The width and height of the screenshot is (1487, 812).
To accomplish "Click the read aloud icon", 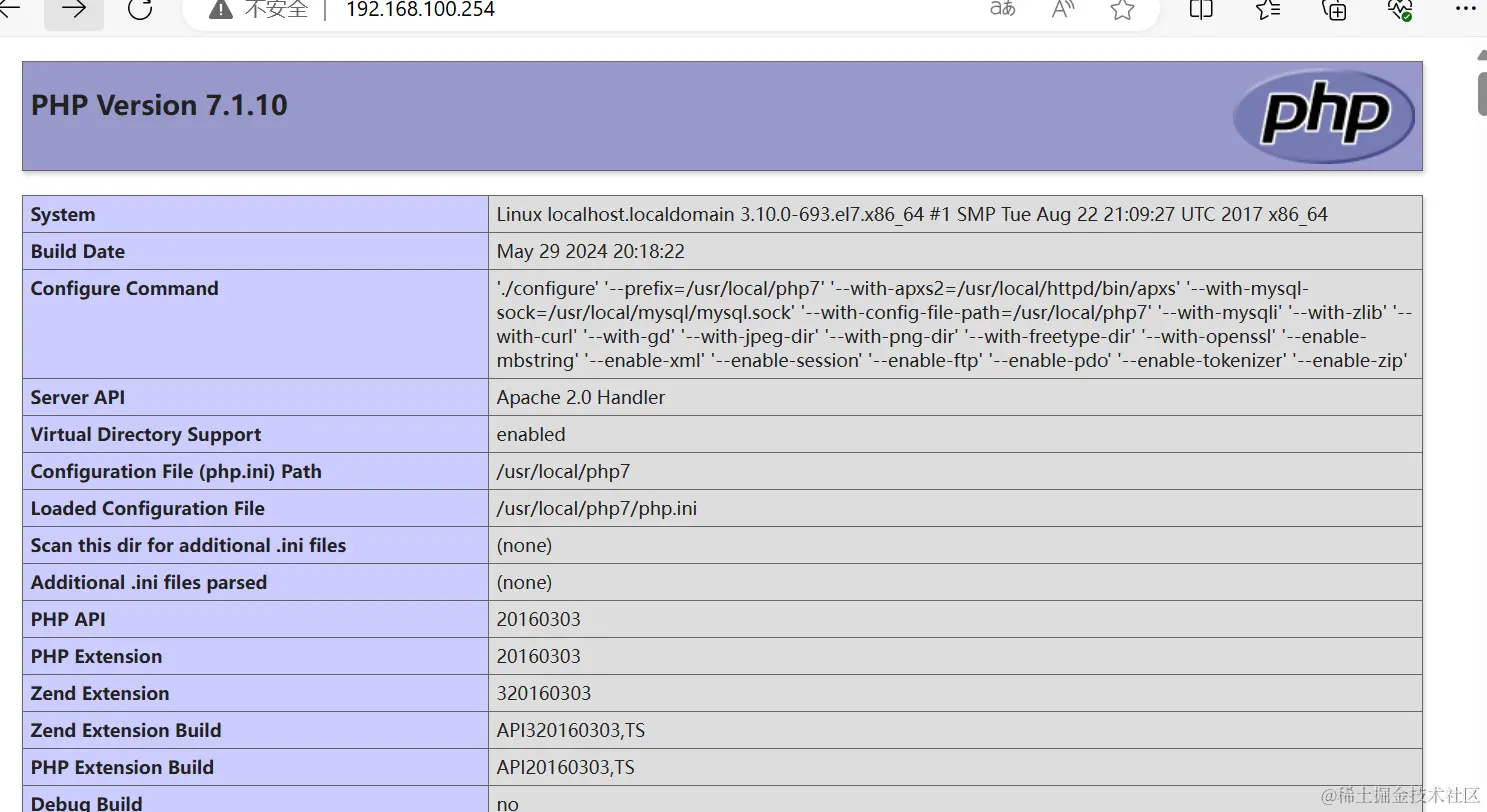I will [1062, 9].
